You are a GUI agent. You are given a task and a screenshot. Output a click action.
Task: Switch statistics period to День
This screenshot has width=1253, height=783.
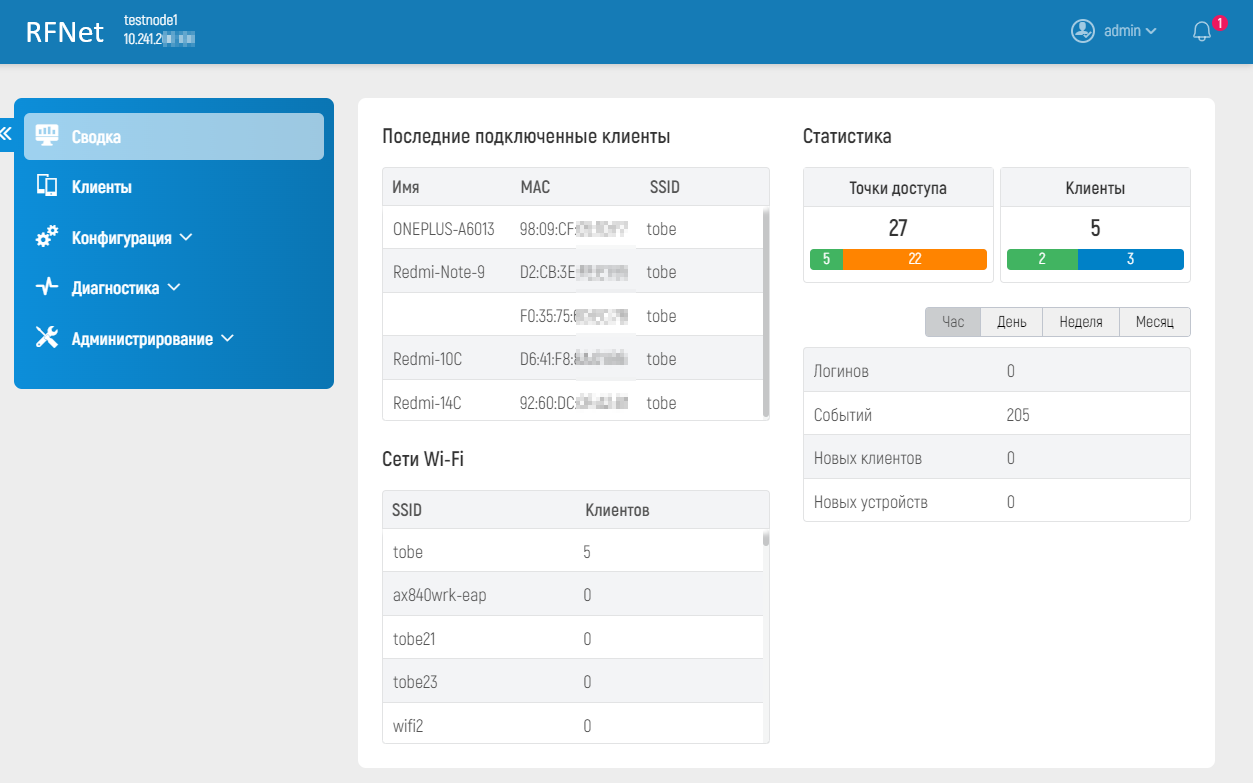tap(1011, 322)
